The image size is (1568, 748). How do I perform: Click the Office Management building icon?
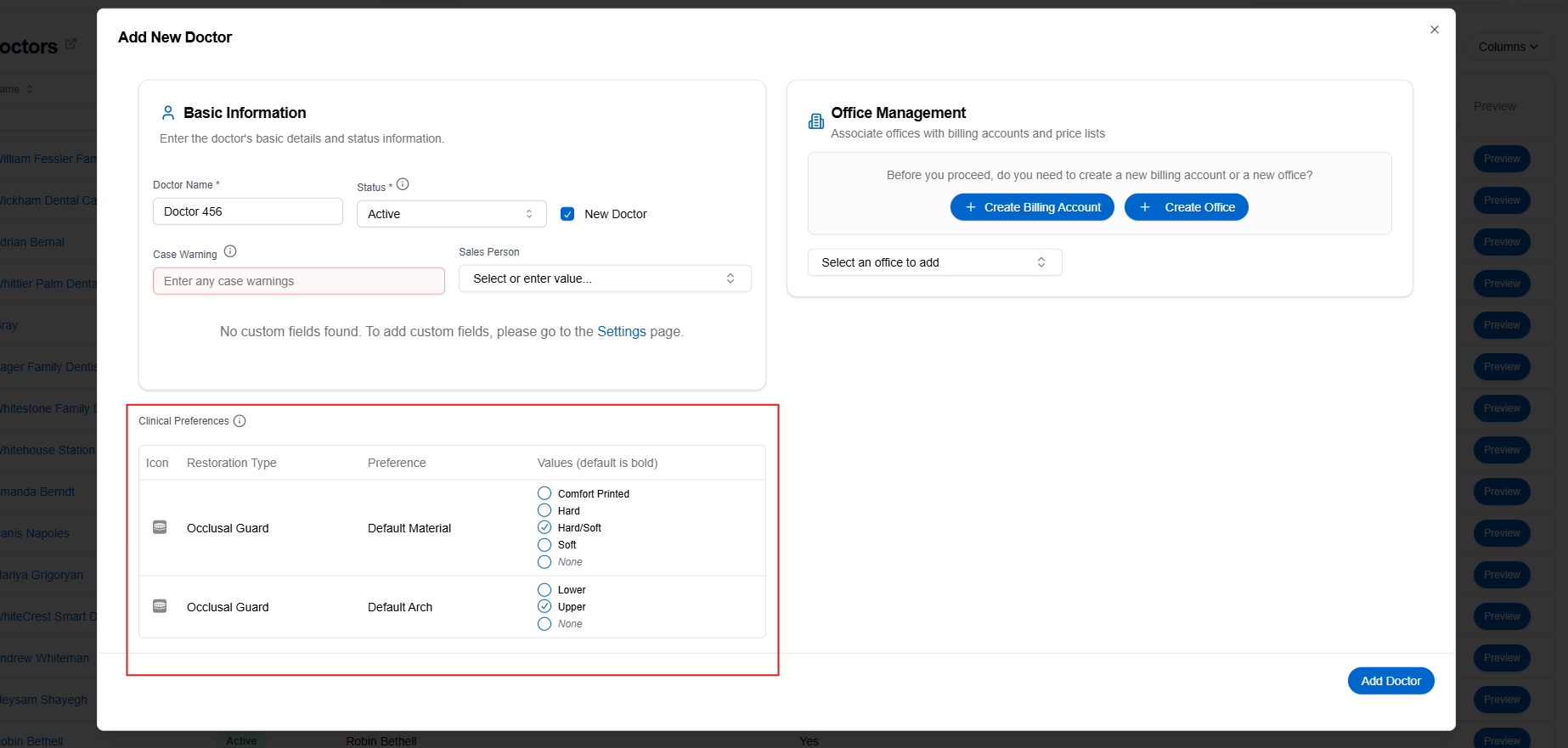tap(816, 121)
